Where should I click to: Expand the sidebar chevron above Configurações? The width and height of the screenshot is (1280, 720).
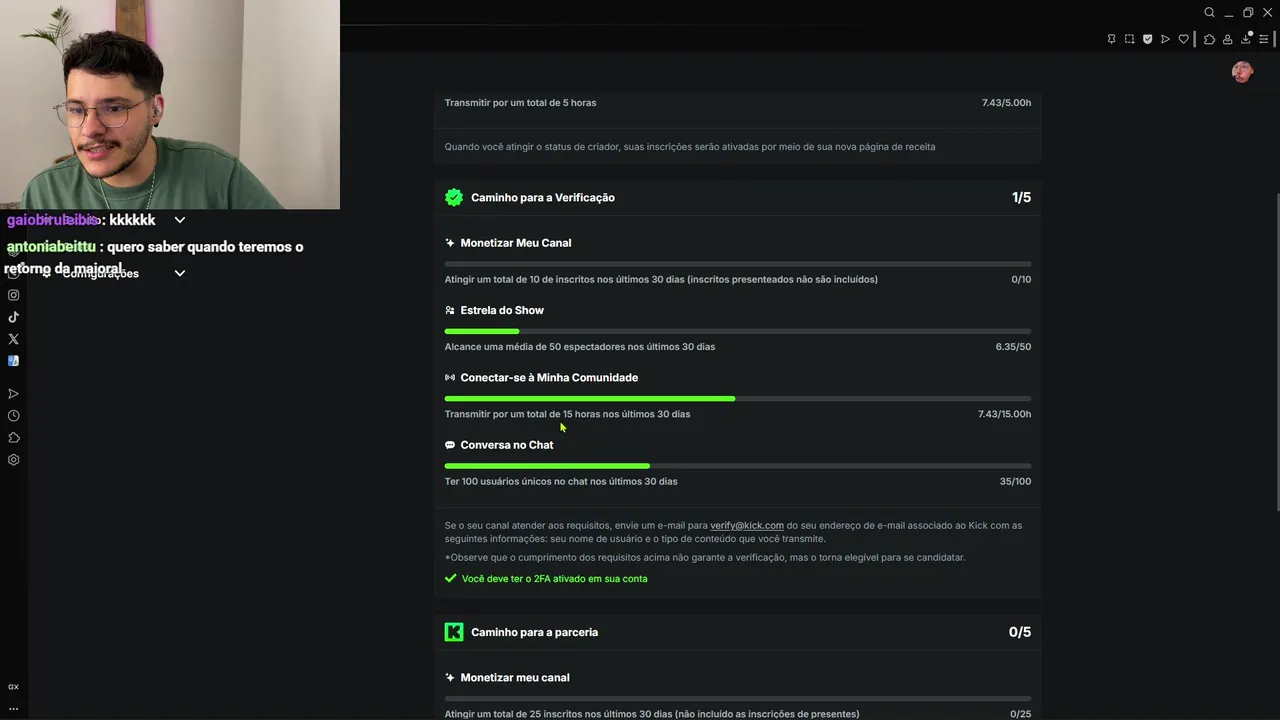pyautogui.click(x=180, y=220)
